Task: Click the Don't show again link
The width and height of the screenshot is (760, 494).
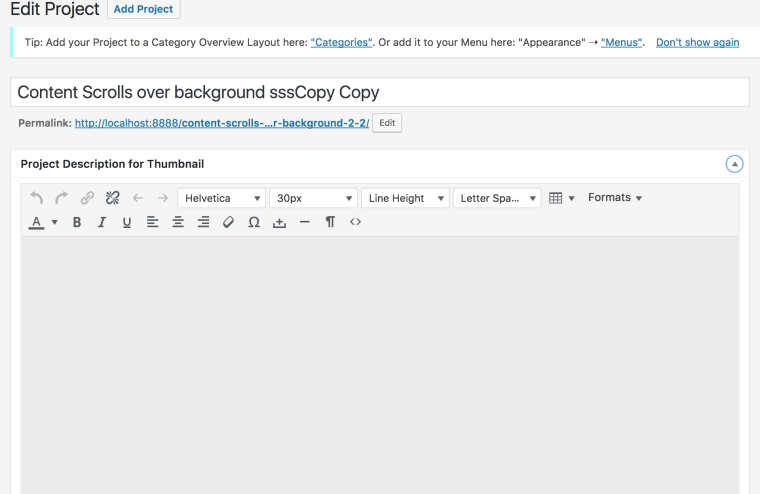Action: point(697,42)
